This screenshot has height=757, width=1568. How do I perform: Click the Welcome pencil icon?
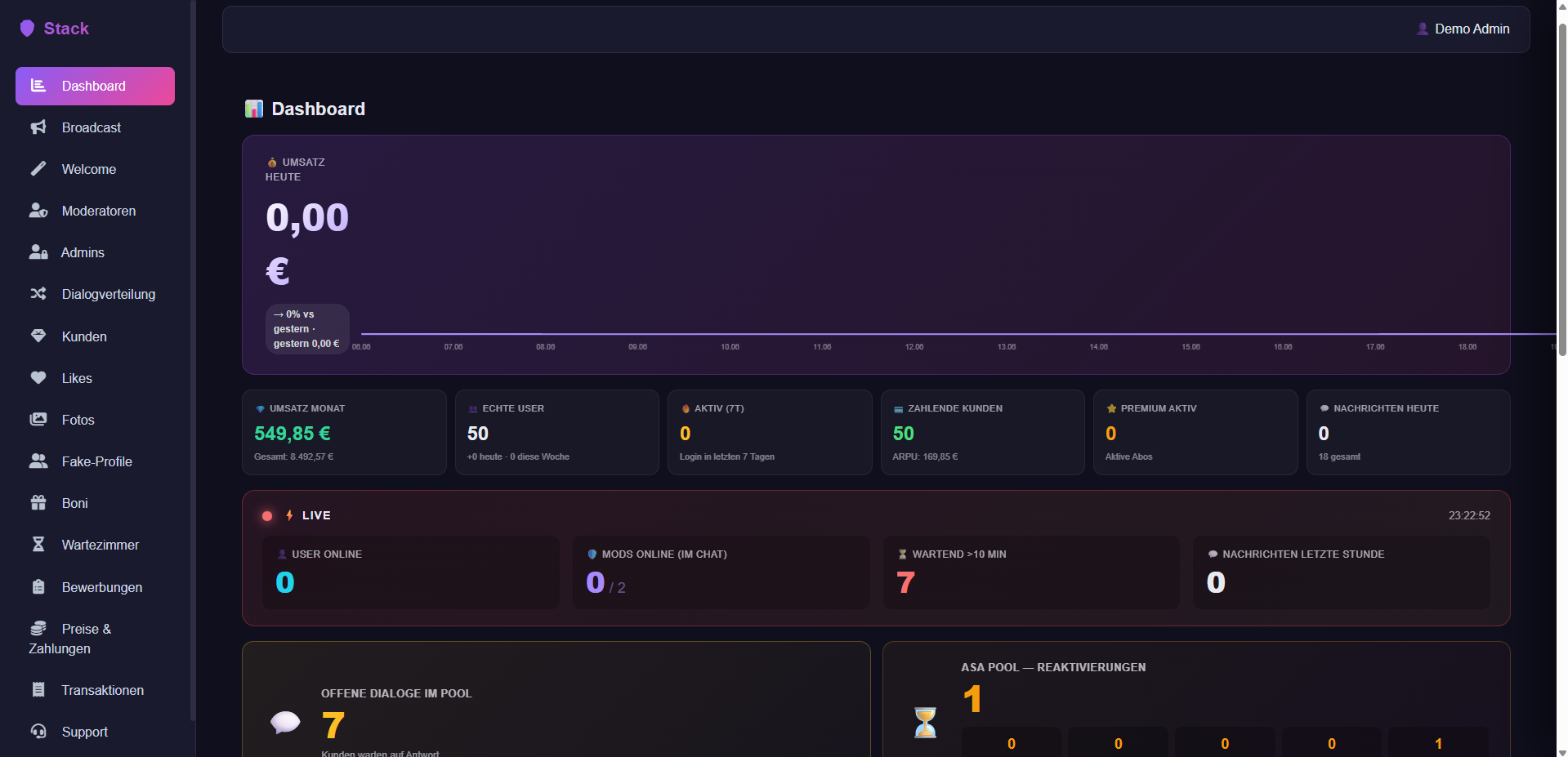(x=38, y=169)
